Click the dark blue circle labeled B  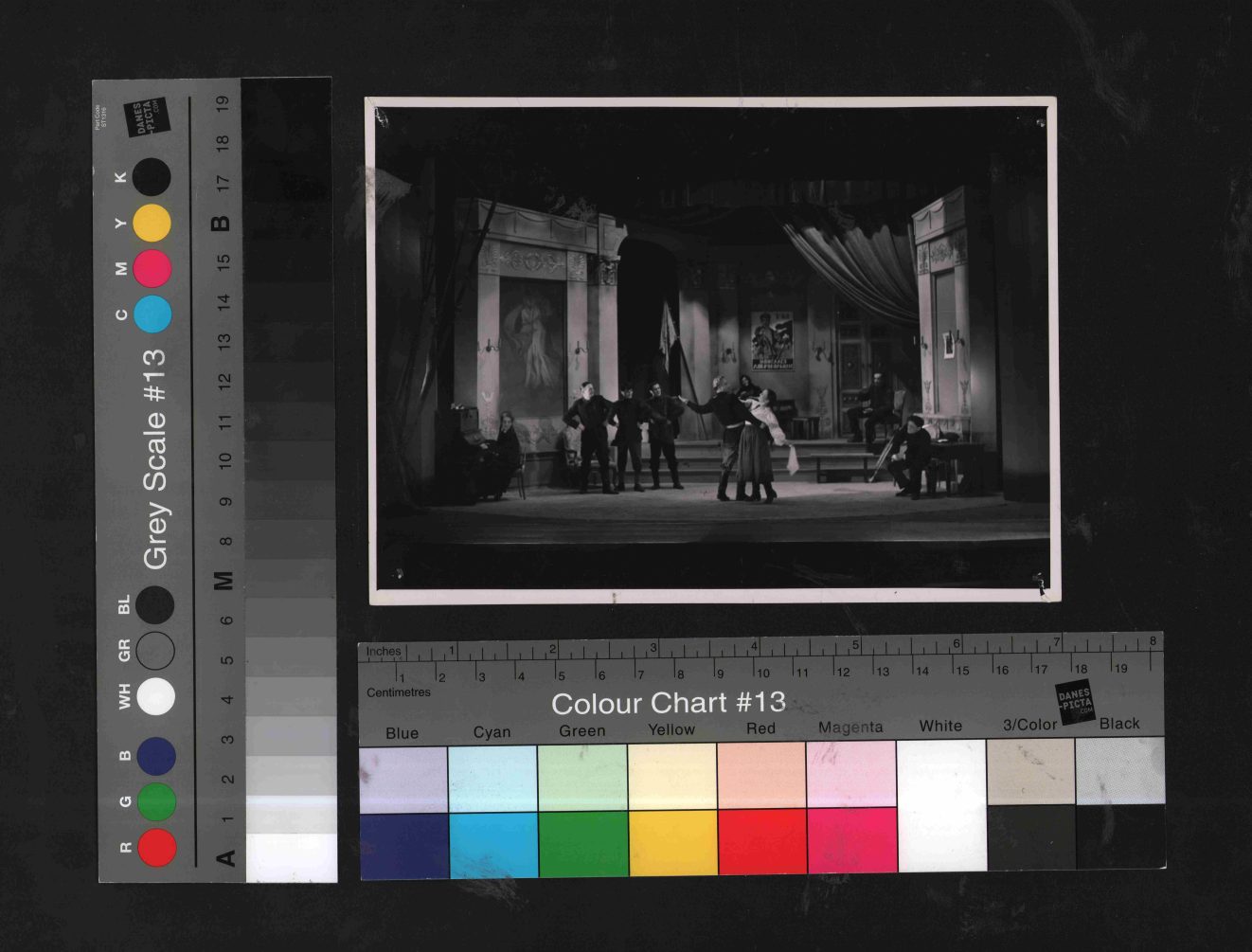(156, 756)
